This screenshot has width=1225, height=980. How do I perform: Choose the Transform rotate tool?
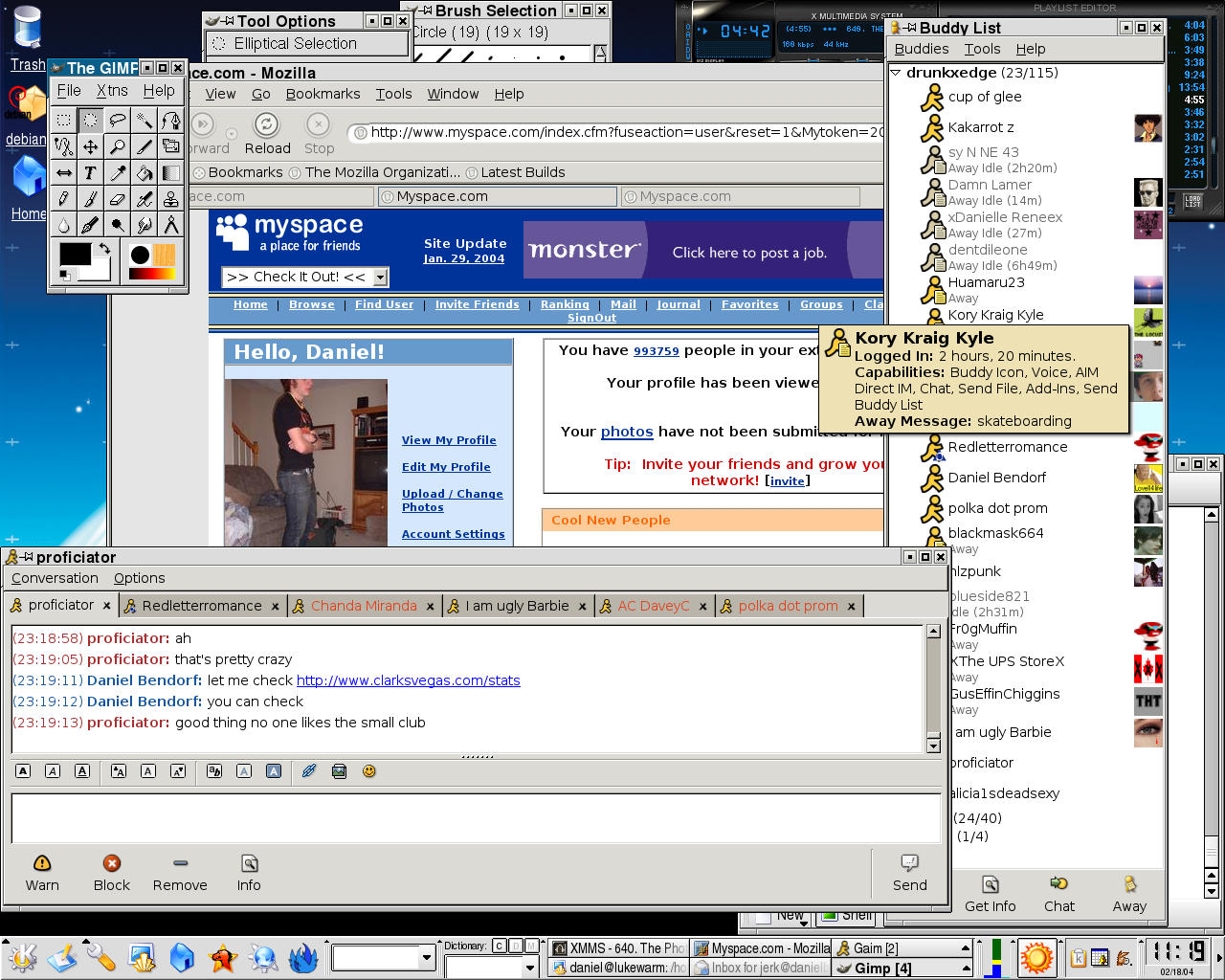170,146
